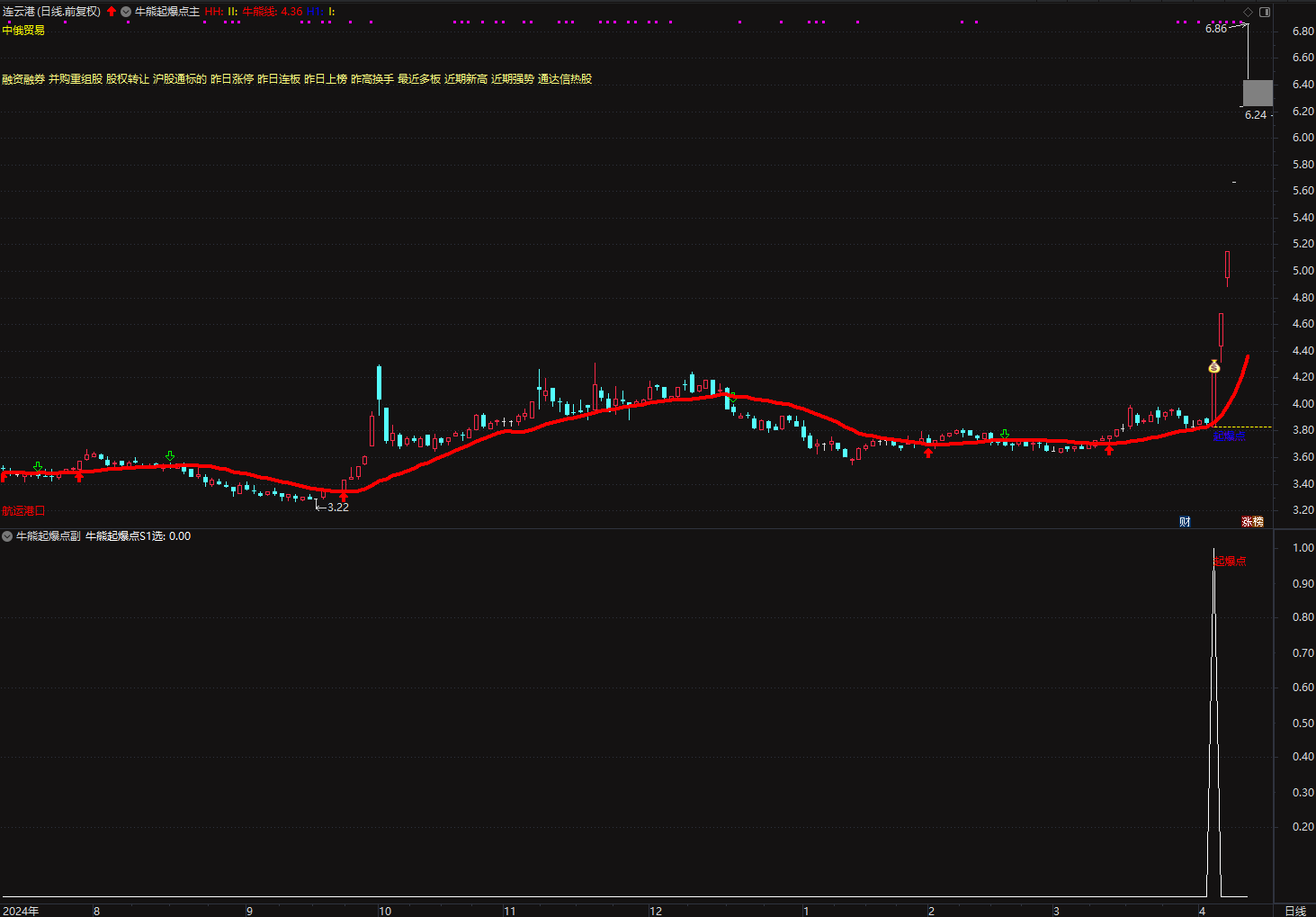This screenshot has height=917, width=1316.
Task: Click the green down arrow in mid-February
Action: pyautogui.click(x=1005, y=435)
